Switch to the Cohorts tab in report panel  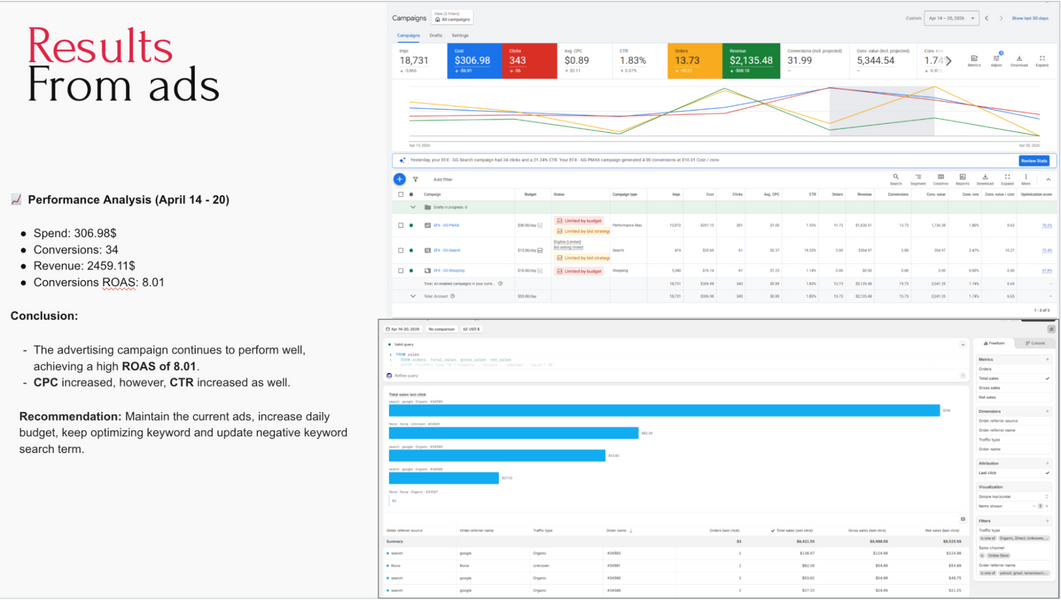tap(1035, 343)
